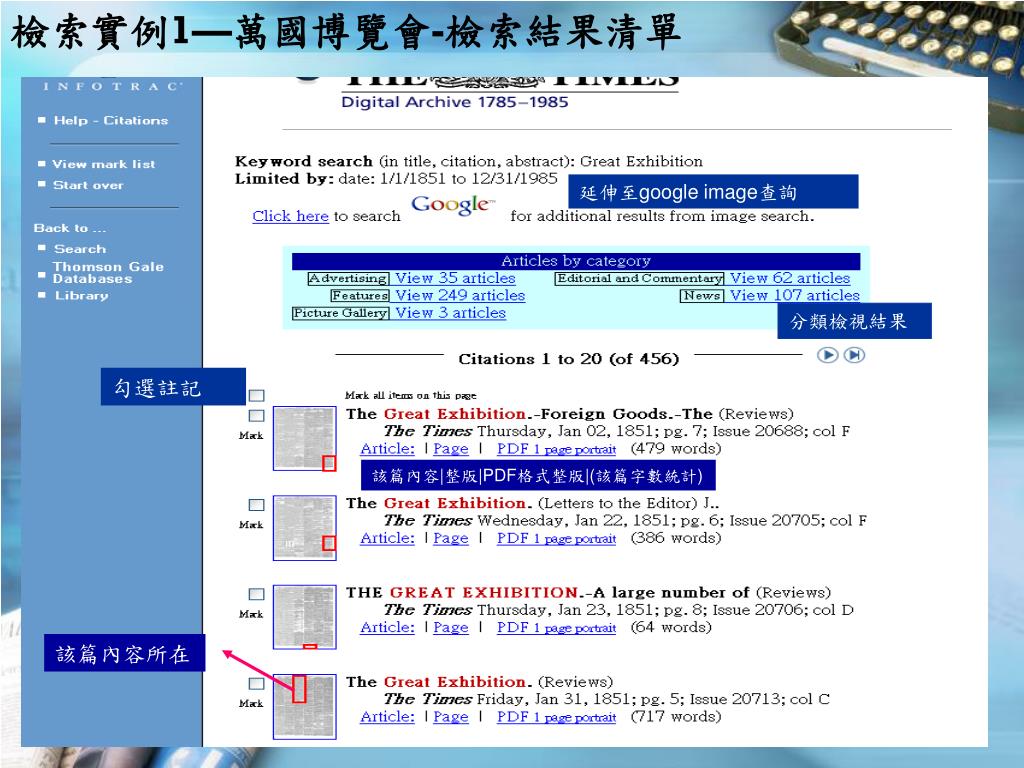This screenshot has width=1024, height=768.
Task: Click title 'The Great Exhibition.-Foreign Goods.-The'
Action: point(530,414)
